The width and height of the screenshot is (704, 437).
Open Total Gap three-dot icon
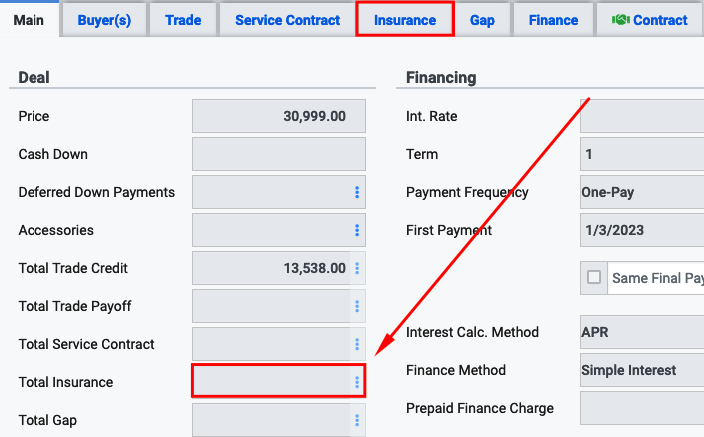357,420
